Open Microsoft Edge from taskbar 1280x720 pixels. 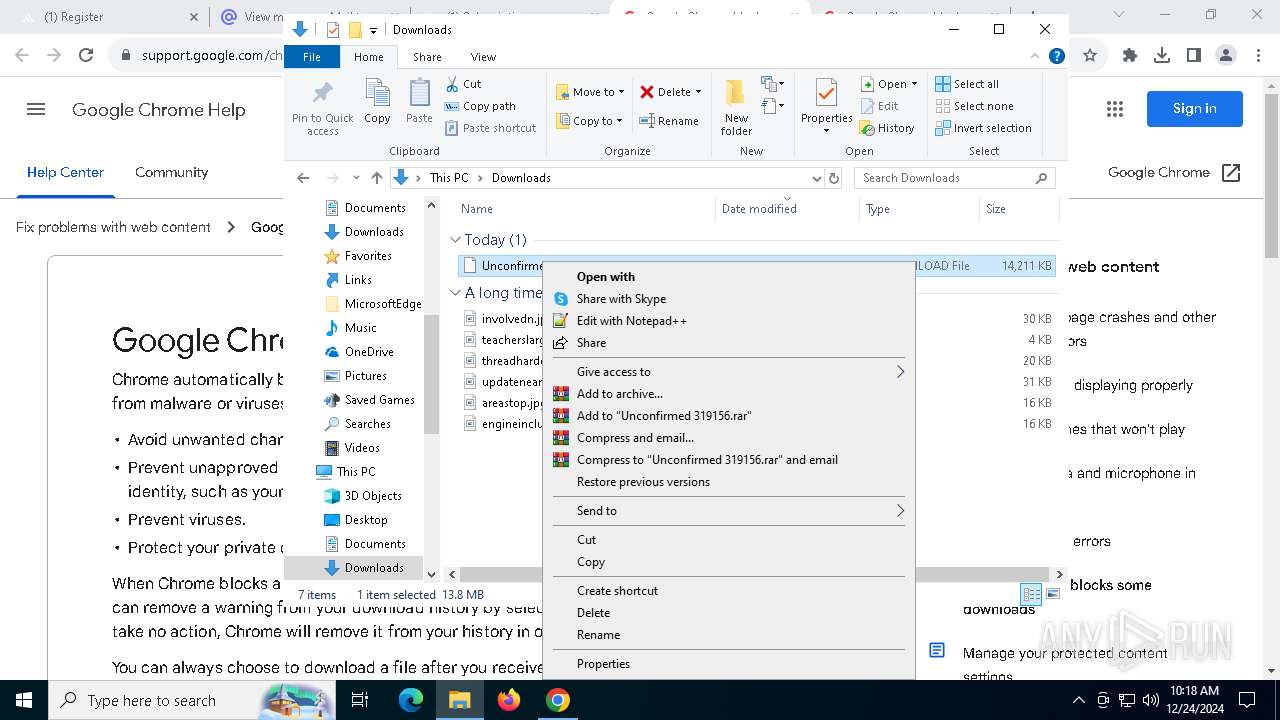[x=411, y=700]
